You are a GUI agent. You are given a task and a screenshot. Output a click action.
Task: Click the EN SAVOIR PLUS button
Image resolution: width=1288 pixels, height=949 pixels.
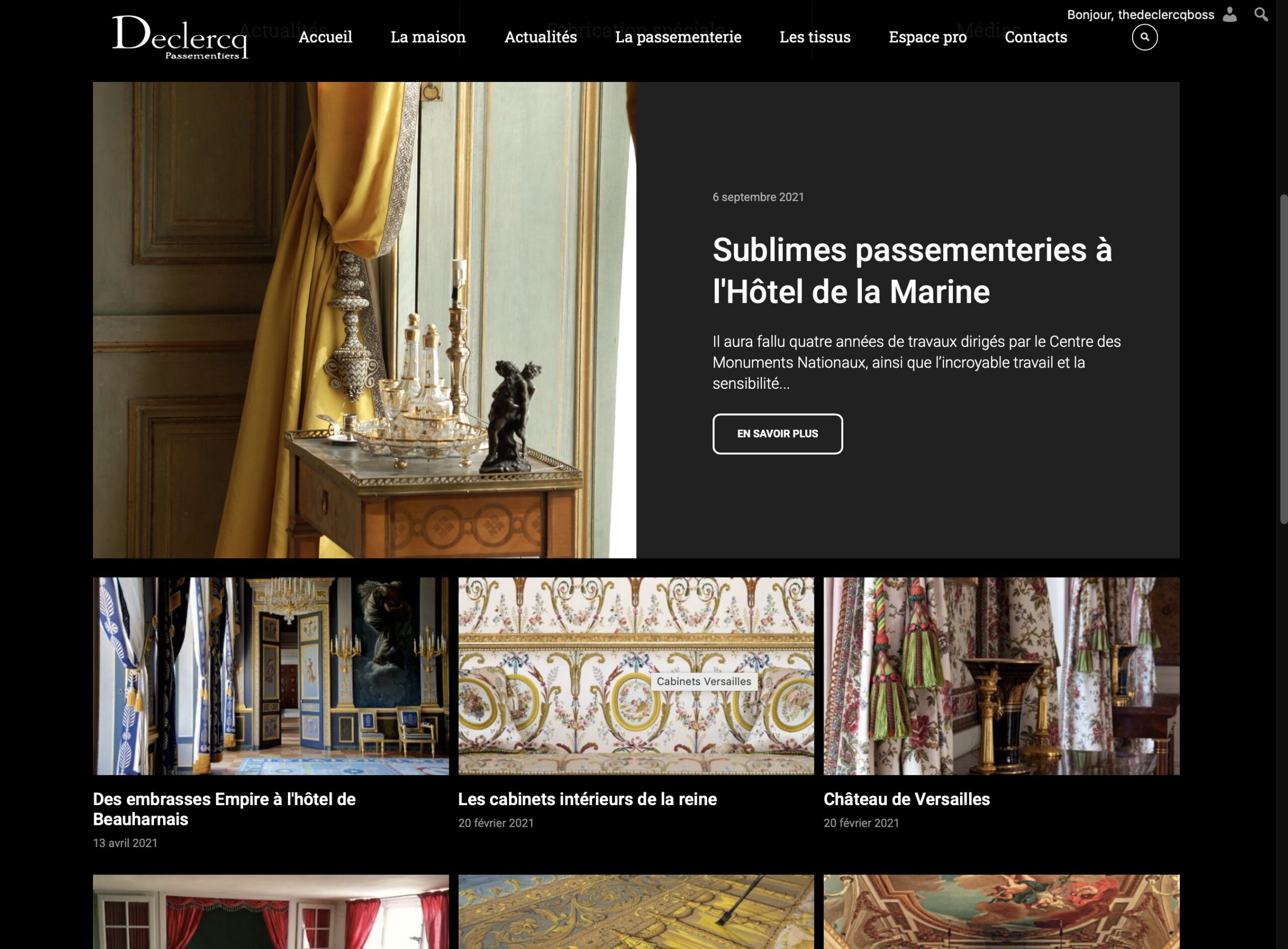click(x=778, y=434)
